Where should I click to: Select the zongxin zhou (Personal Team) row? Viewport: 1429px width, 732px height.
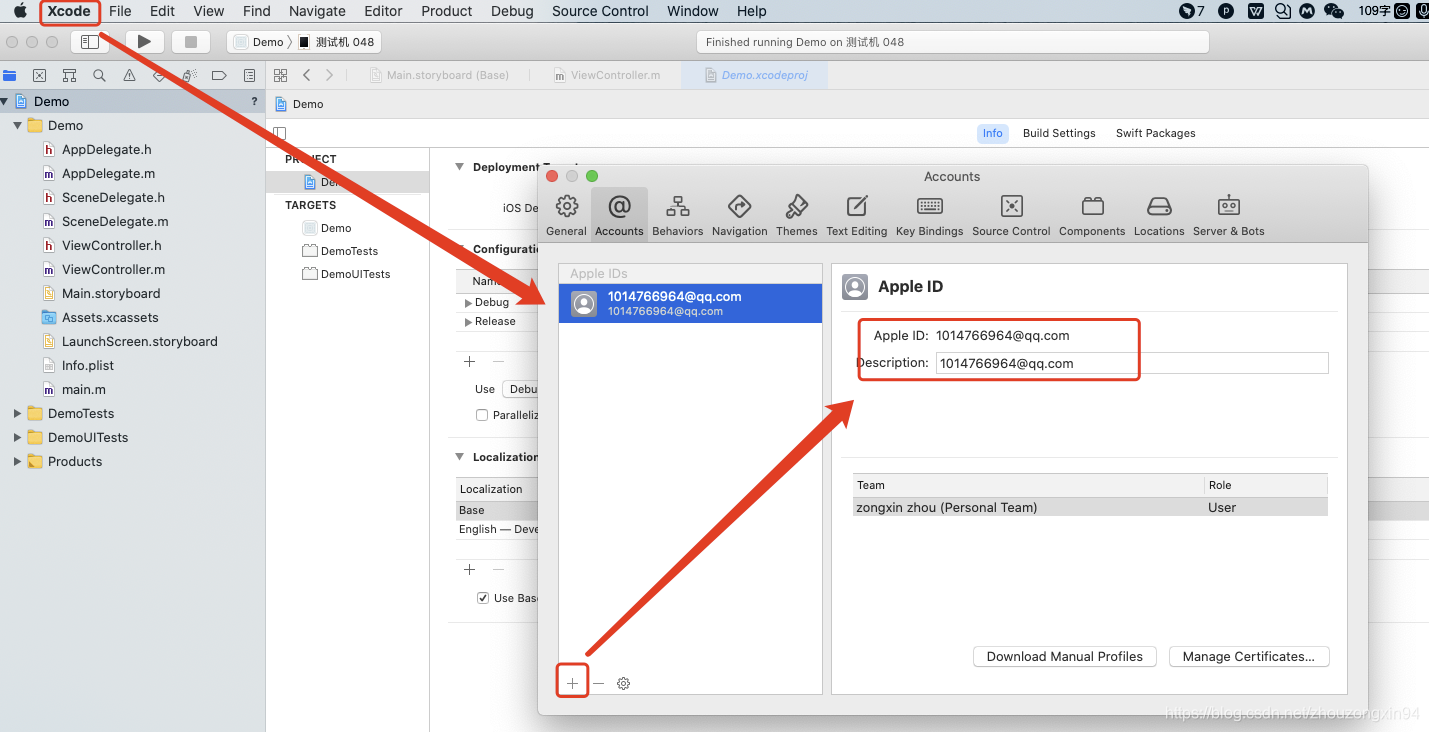[1090, 507]
